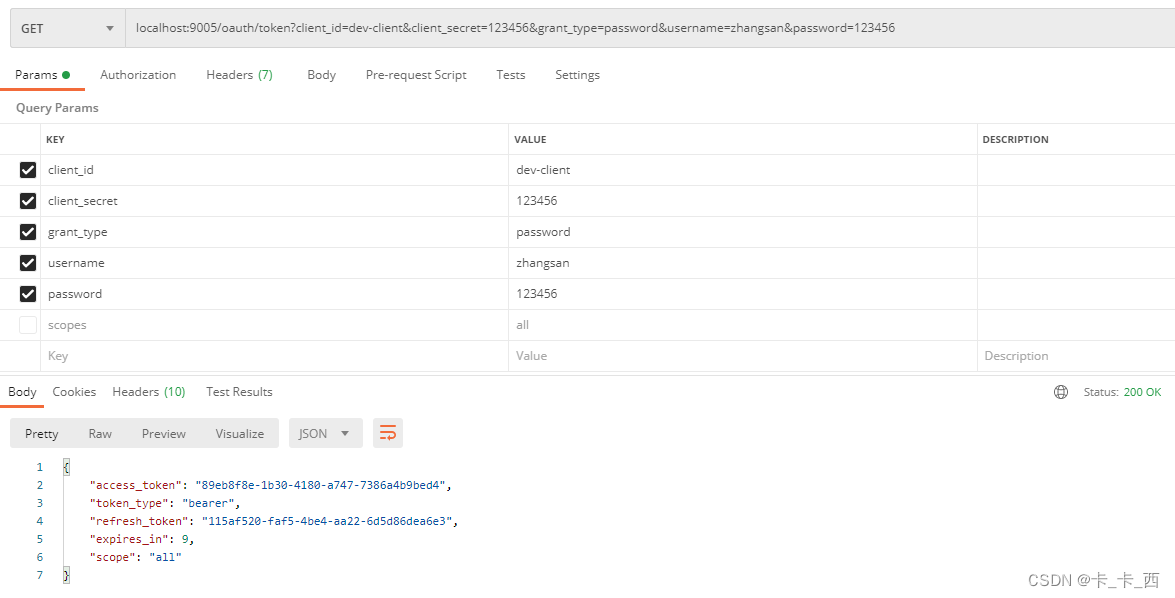This screenshot has height=598, width=1175.
Task: Switch to the Authorization tab
Action: tap(138, 74)
